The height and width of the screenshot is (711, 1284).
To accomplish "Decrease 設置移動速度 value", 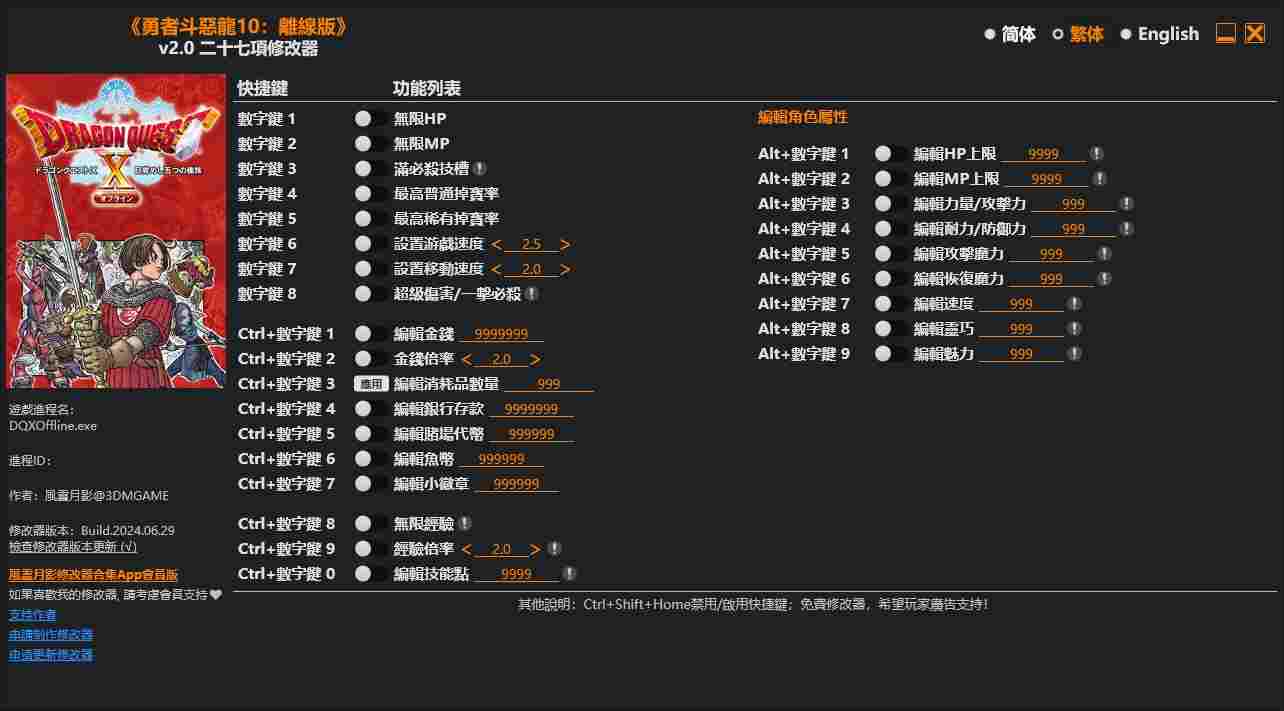I will coord(496,270).
